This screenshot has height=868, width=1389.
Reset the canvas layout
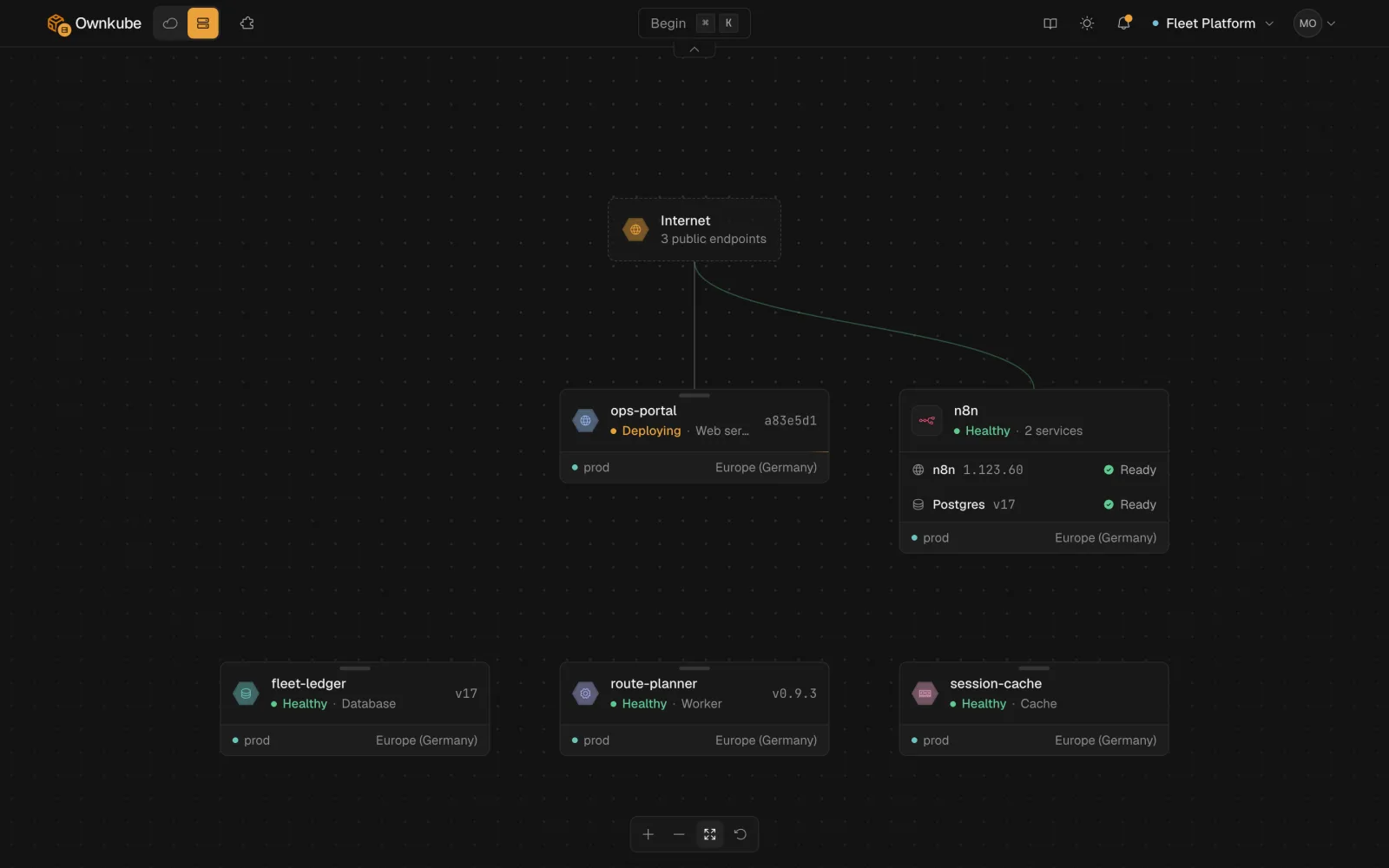(x=741, y=834)
